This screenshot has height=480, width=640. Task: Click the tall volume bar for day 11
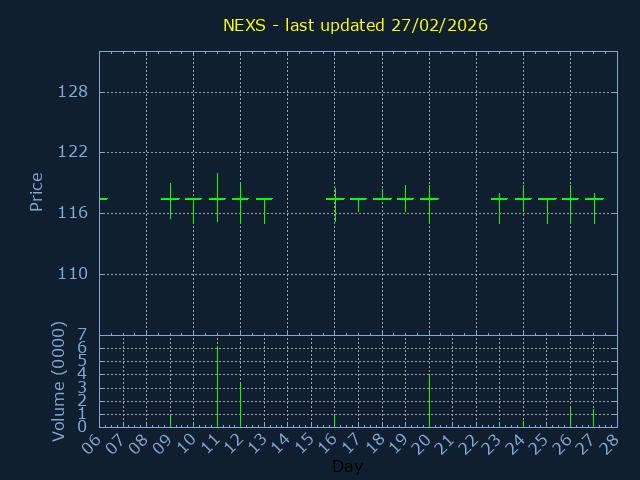click(x=217, y=387)
